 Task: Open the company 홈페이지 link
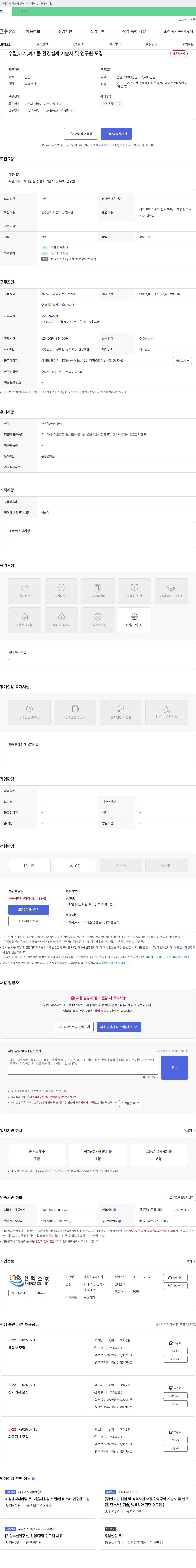(175, 1278)
